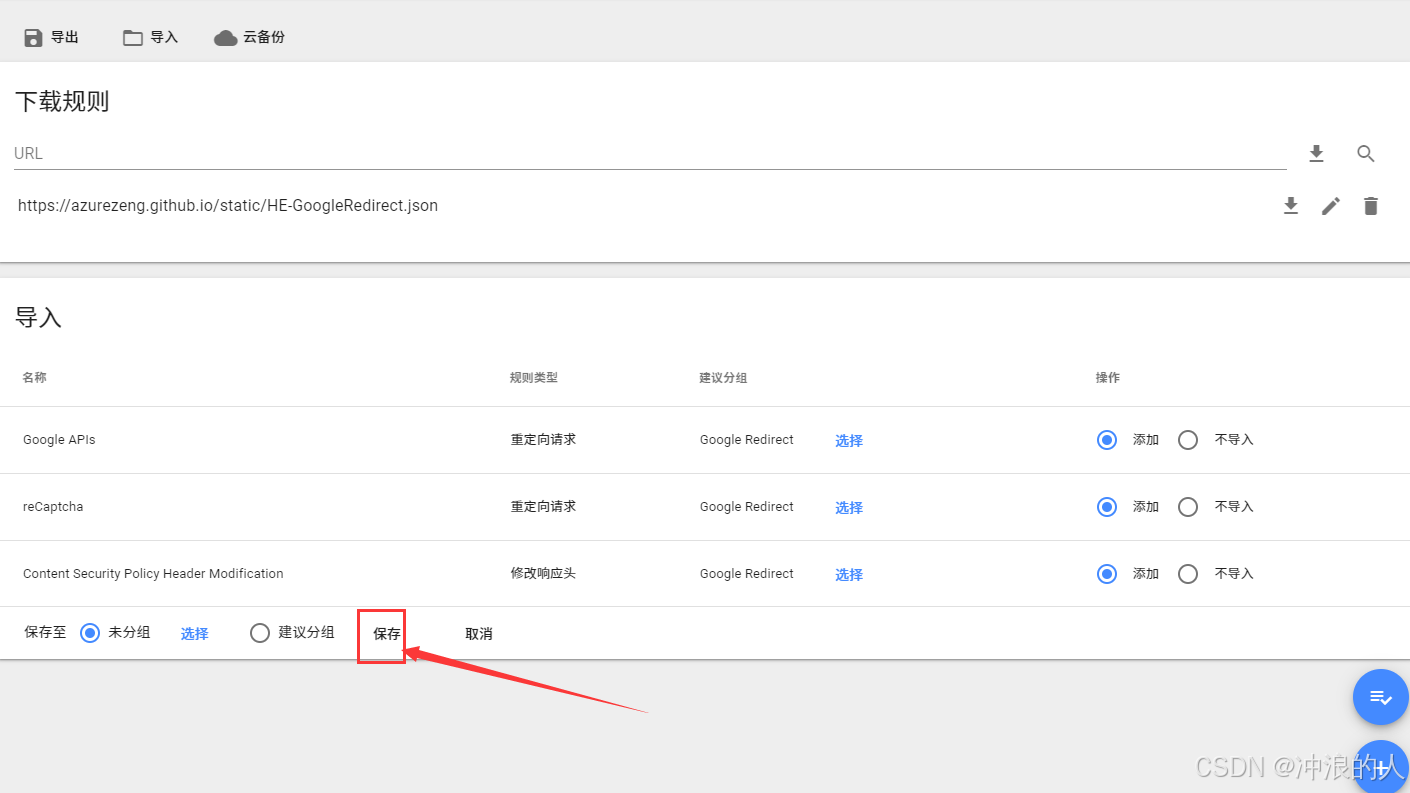Choose the 建议分组 save target radio
Screen dimensions: 1410x793
pos(260,633)
